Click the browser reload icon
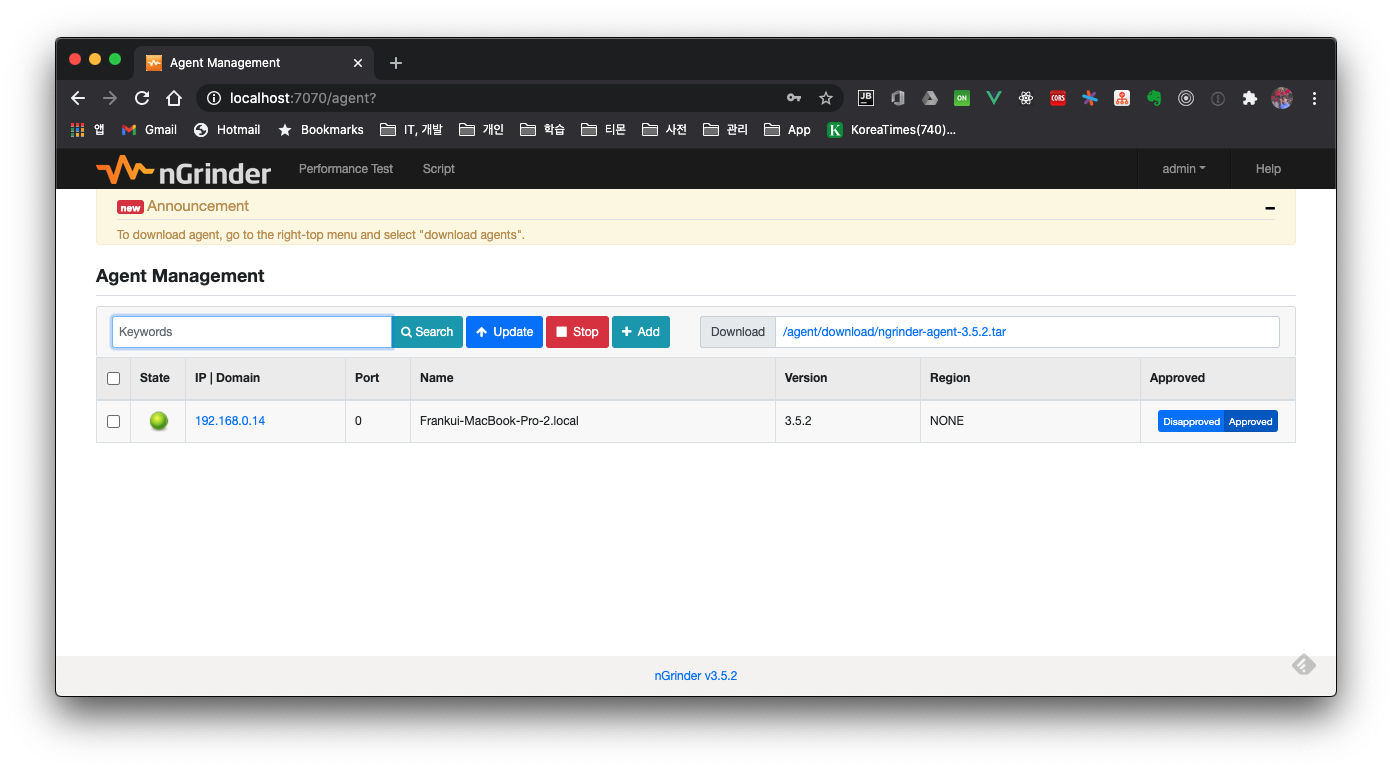The image size is (1392, 770). click(142, 98)
